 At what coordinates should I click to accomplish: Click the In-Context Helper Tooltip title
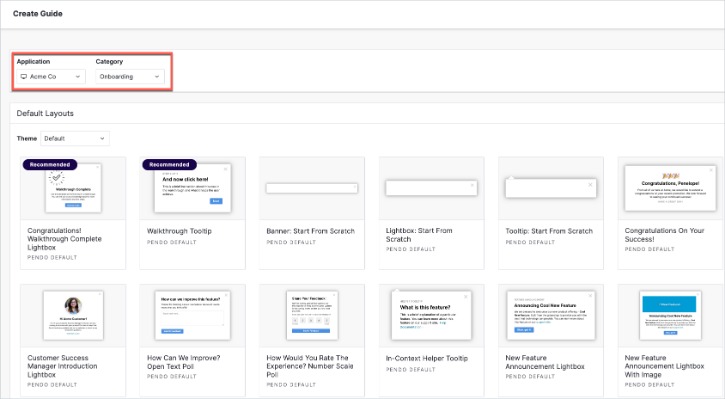[427, 358]
